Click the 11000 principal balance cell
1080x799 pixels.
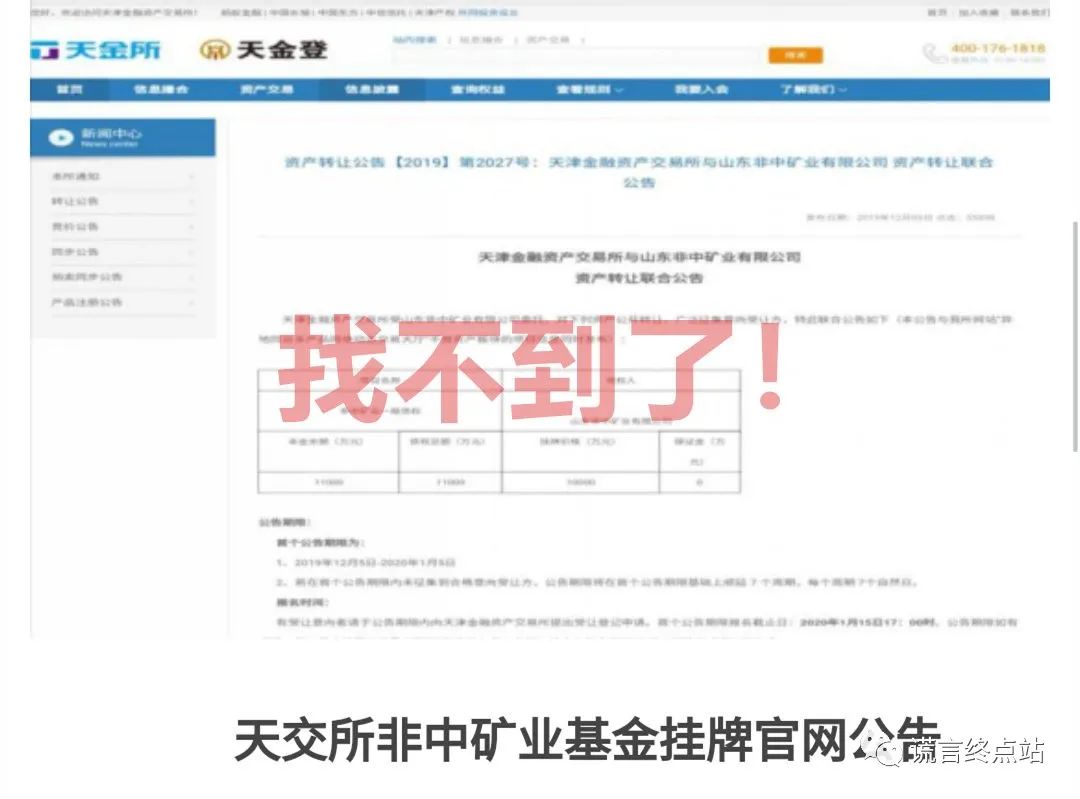329,482
